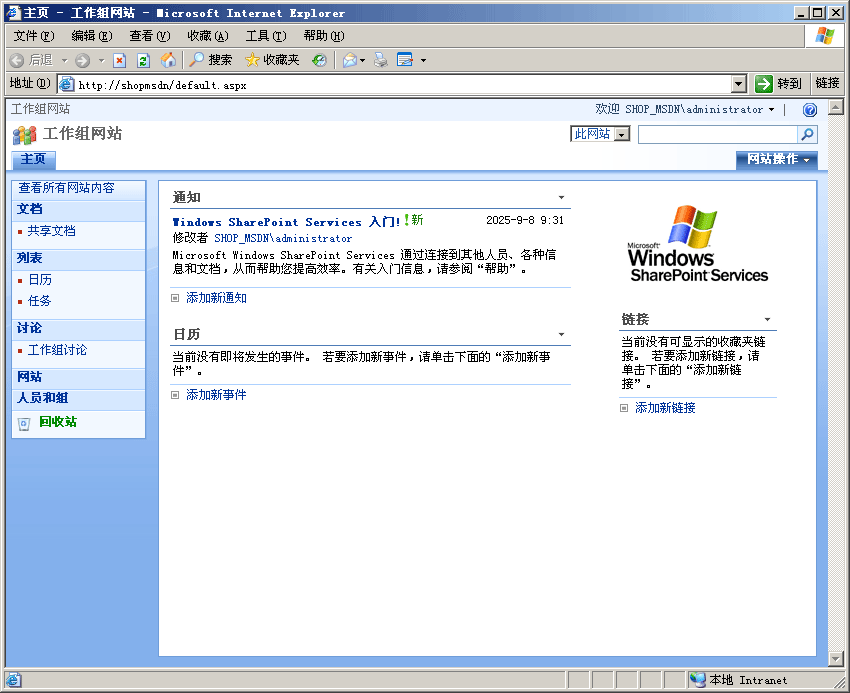
Task: Click the team site people logo icon
Action: (x=24, y=135)
